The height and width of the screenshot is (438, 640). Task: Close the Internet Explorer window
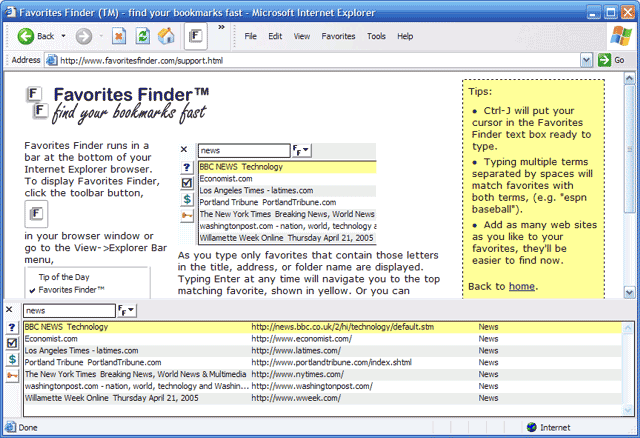tap(628, 12)
